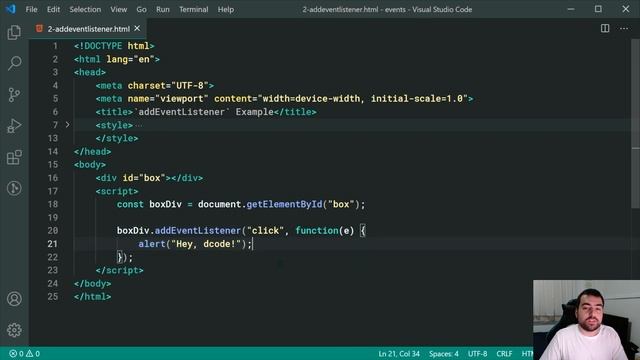The height and width of the screenshot is (360, 640).
Task: Click the opening body tag on line 15
Action: point(90,164)
